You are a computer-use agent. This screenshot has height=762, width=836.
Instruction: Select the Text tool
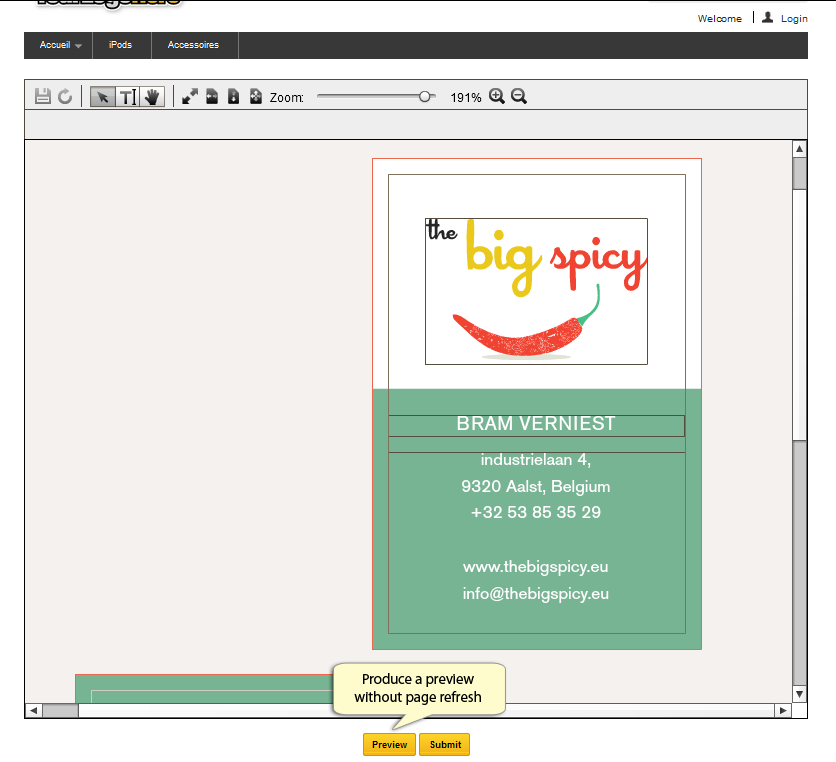tap(128, 97)
